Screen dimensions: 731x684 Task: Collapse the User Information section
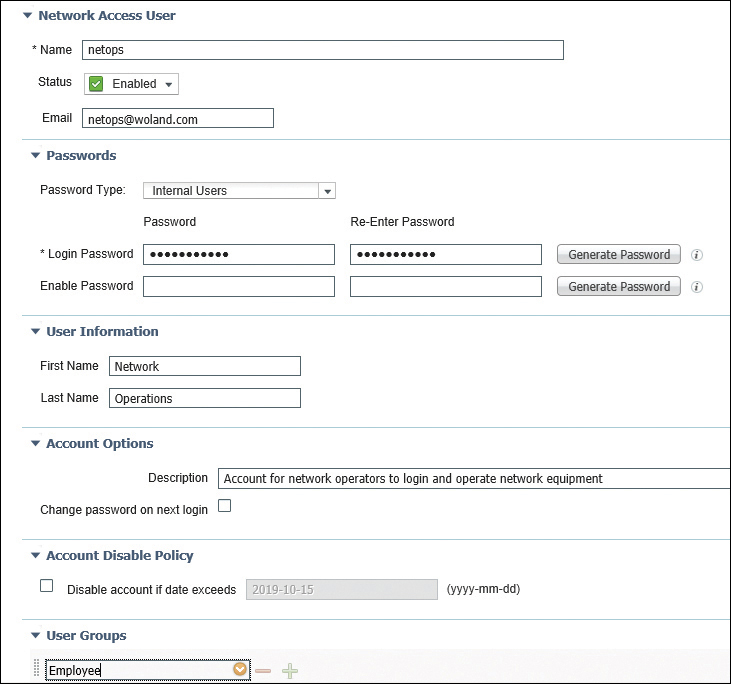click(35, 332)
